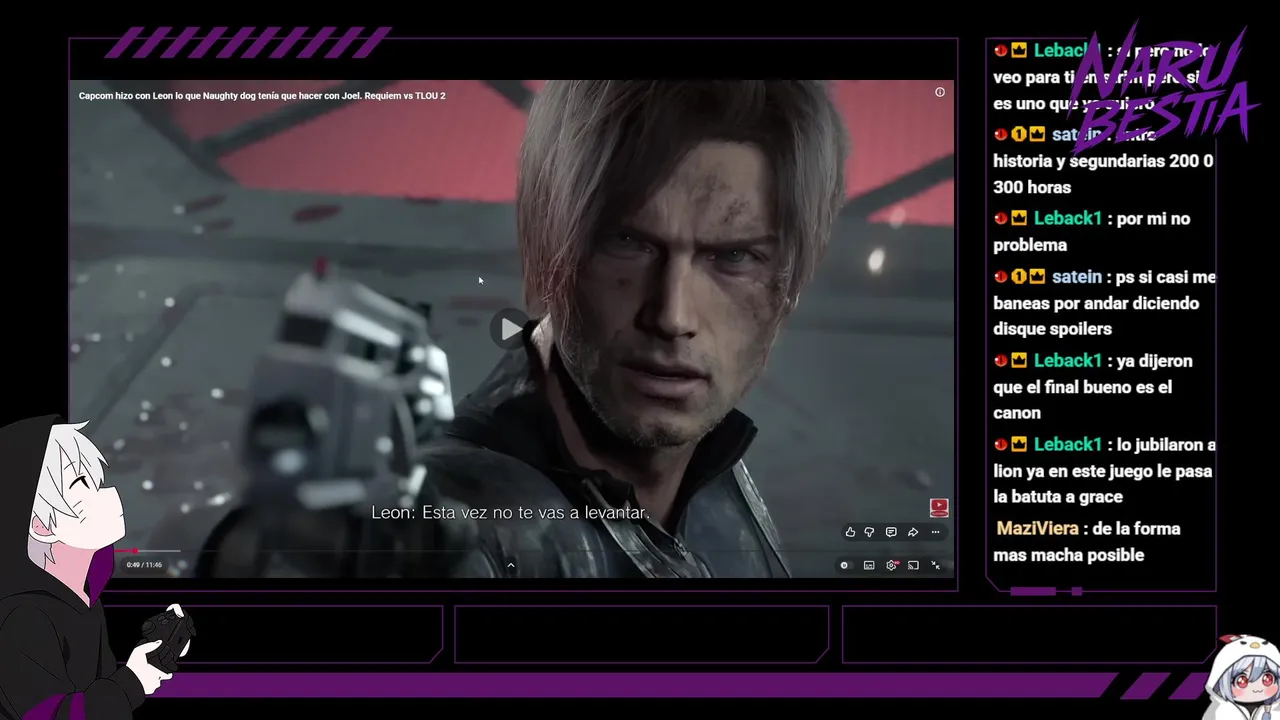The image size is (1280, 720).
Task: Open the video comments panel
Action: coord(891,532)
